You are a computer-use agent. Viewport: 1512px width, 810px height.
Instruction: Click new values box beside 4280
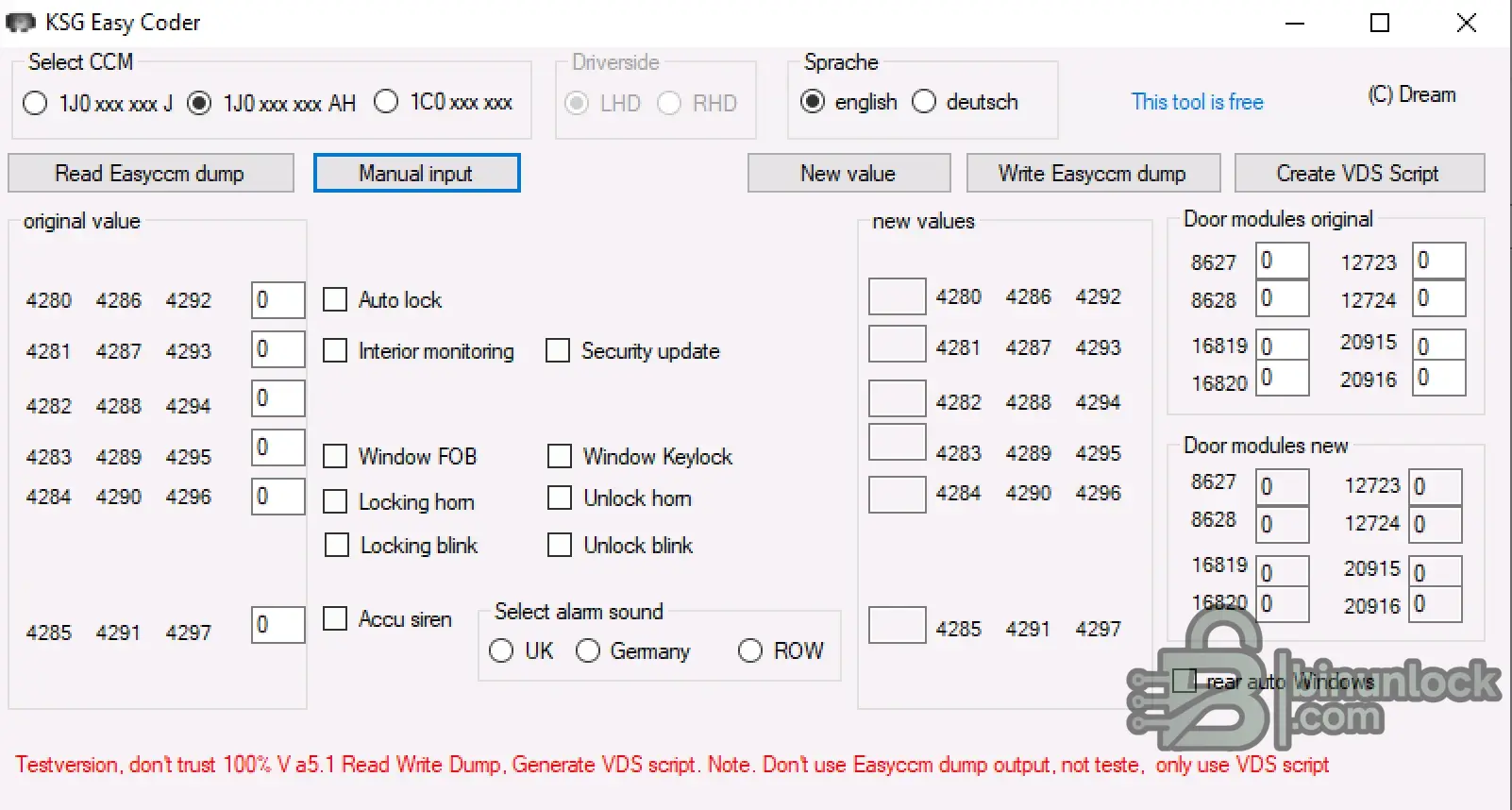coord(898,296)
